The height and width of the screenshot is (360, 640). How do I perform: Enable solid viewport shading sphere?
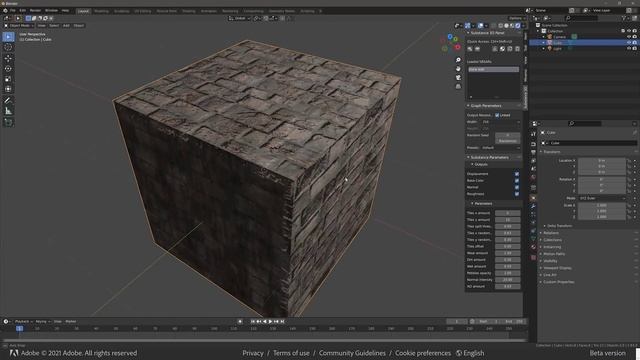[x=506, y=26]
